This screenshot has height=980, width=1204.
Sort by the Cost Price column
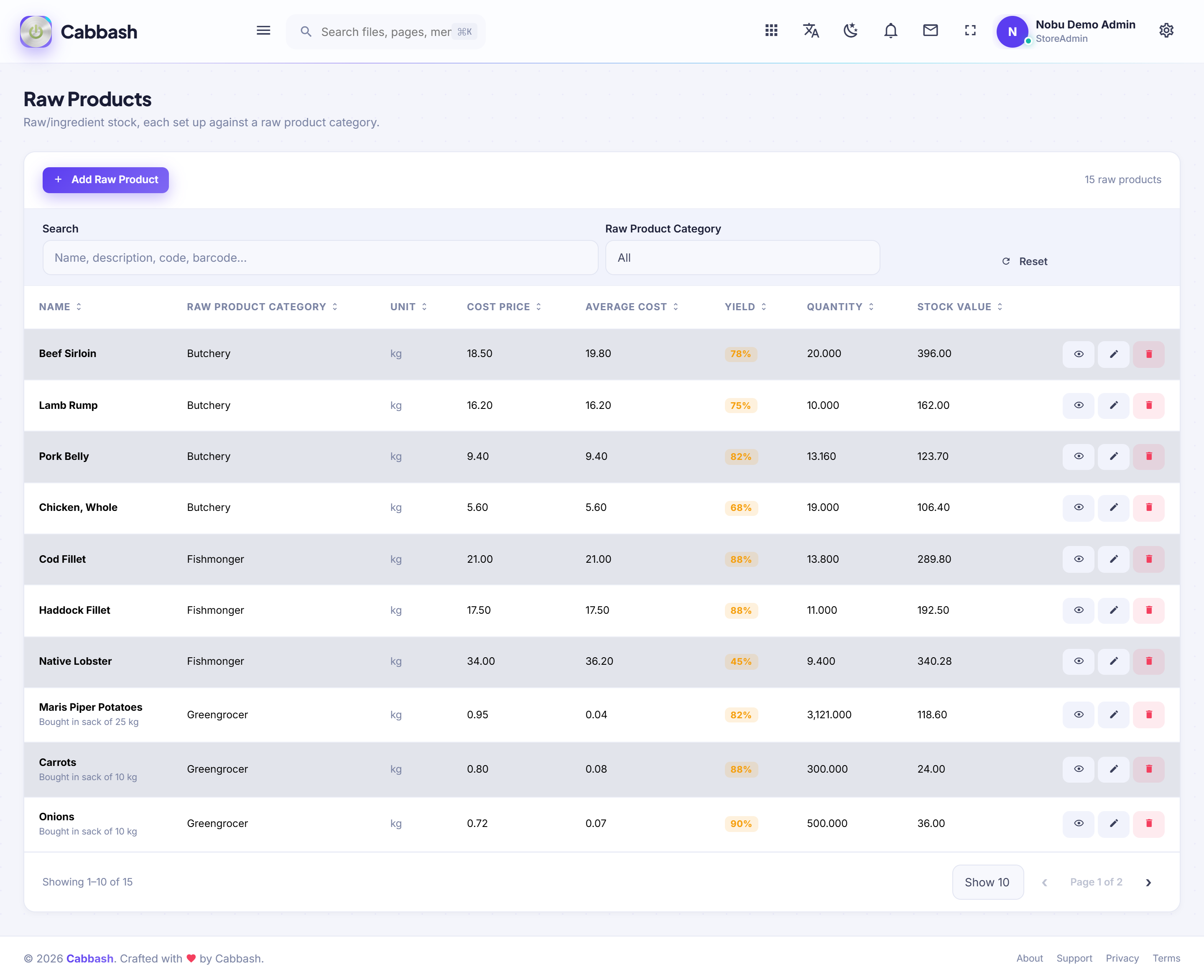[504, 306]
